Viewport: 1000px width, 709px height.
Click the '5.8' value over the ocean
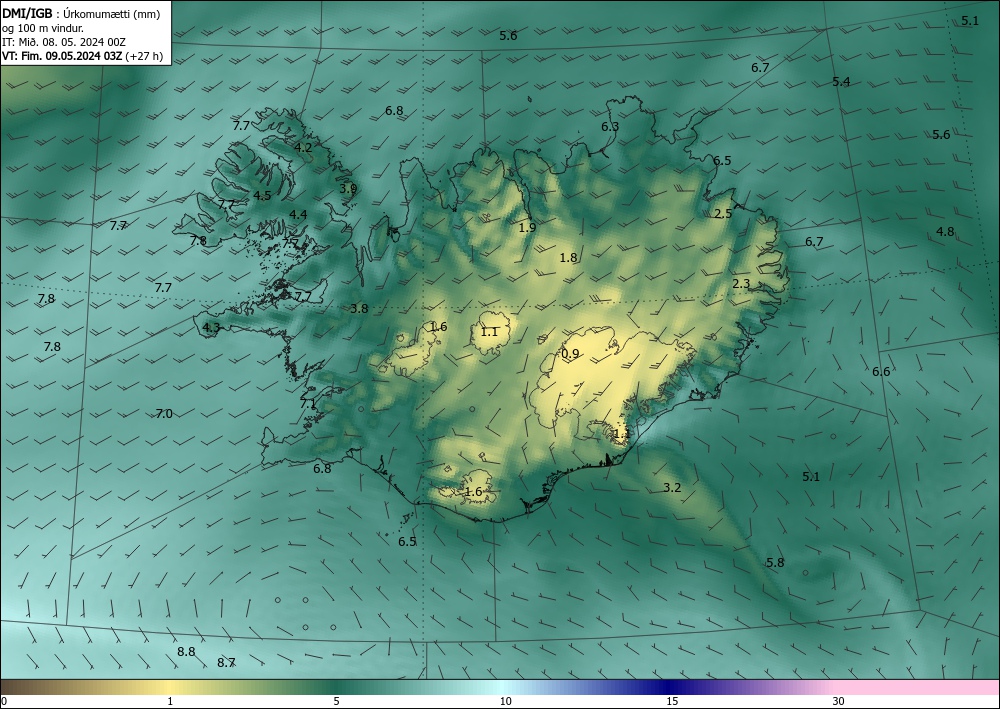click(x=775, y=562)
